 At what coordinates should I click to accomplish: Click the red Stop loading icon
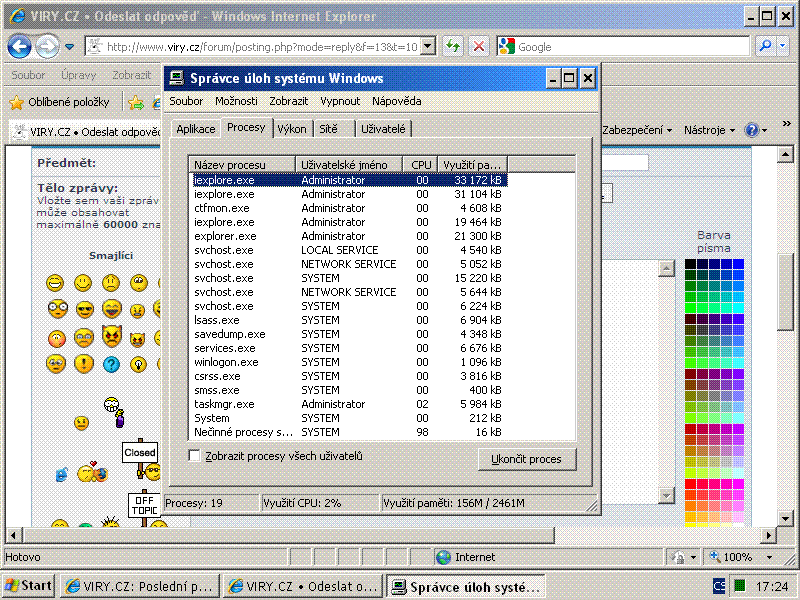tap(479, 47)
